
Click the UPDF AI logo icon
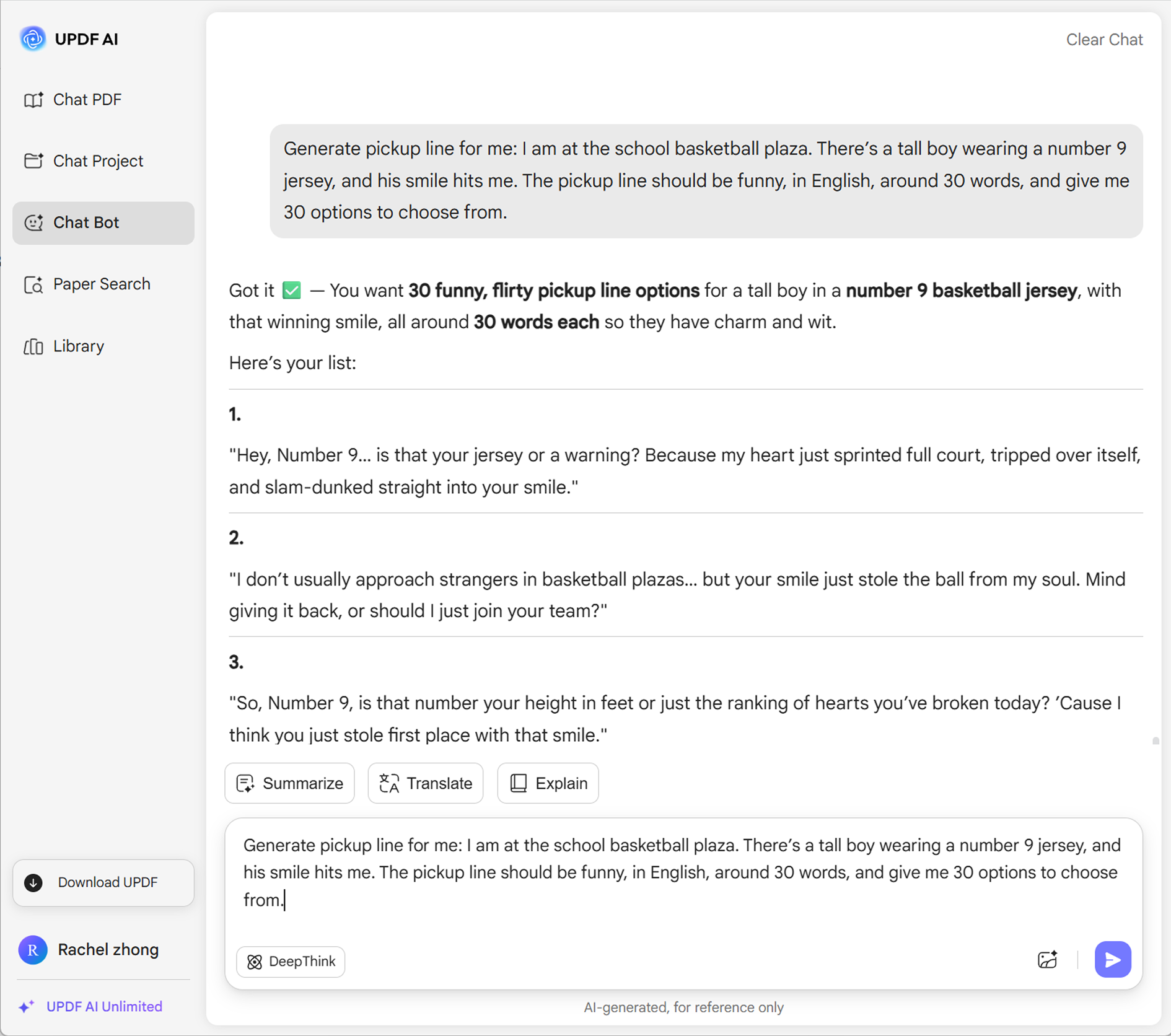pos(32,39)
